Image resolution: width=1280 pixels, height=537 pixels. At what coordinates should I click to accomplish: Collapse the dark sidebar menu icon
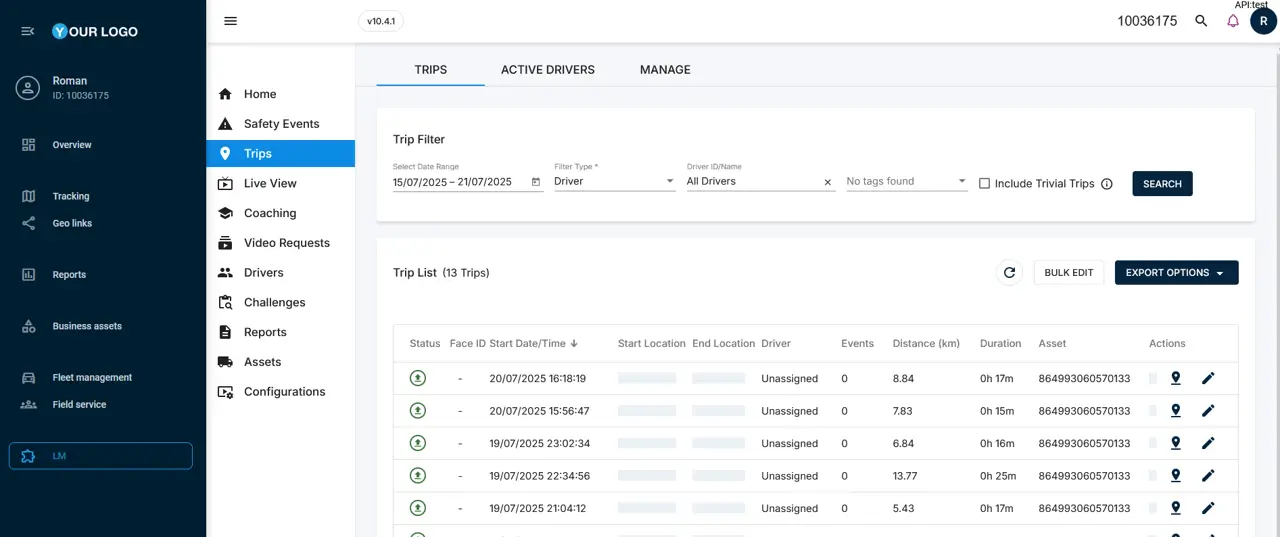point(28,31)
